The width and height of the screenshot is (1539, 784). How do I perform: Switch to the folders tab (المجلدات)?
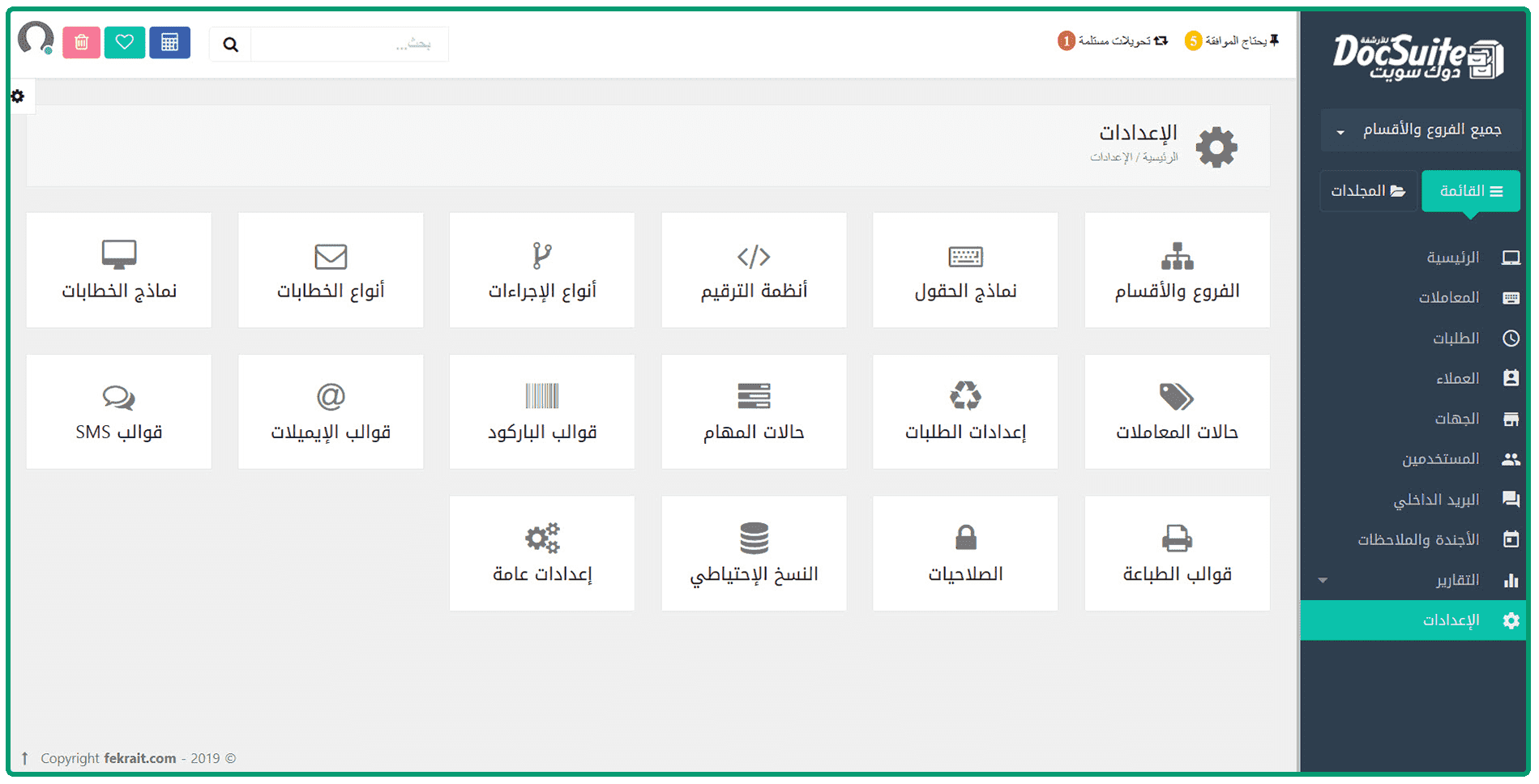pos(1367,191)
